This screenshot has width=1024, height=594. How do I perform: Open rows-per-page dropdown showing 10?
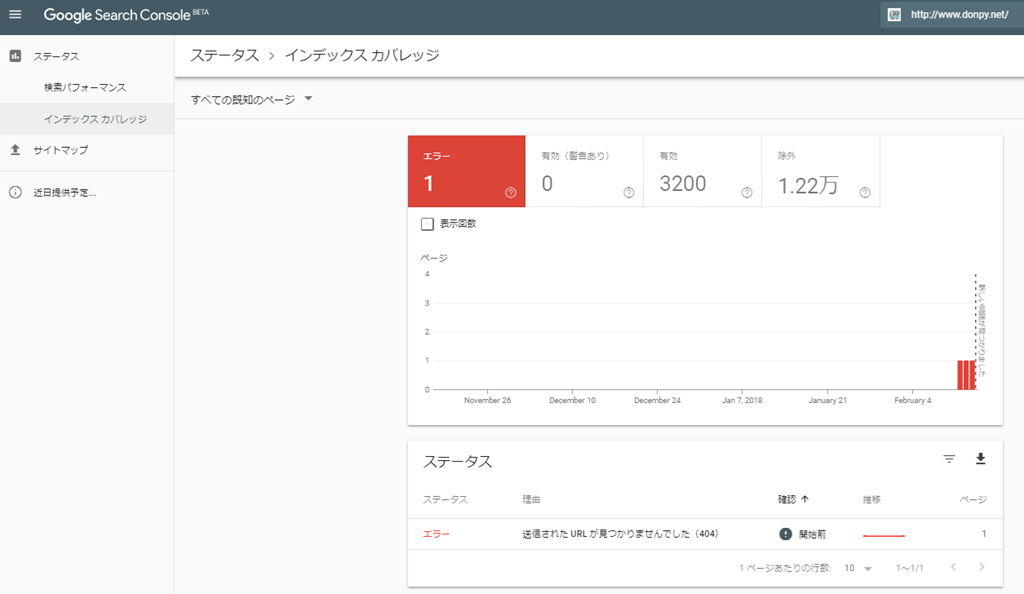click(x=858, y=568)
